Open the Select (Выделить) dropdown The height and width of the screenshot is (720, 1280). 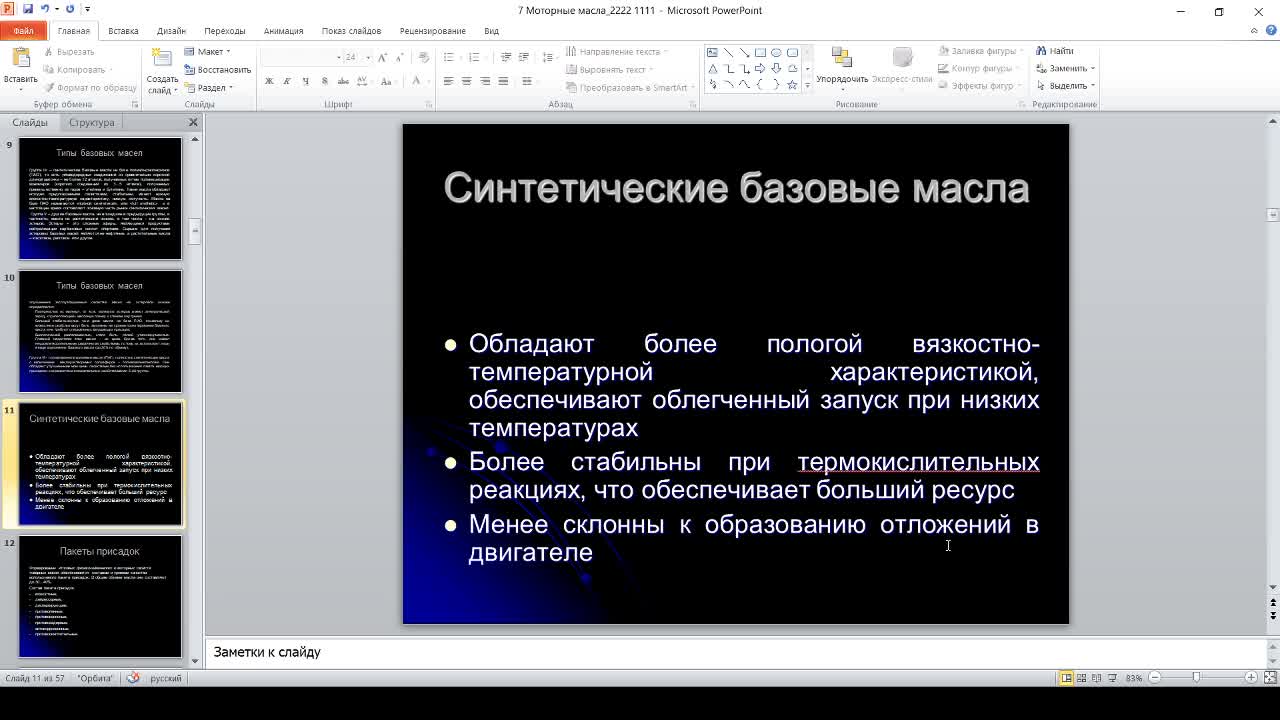(1066, 86)
